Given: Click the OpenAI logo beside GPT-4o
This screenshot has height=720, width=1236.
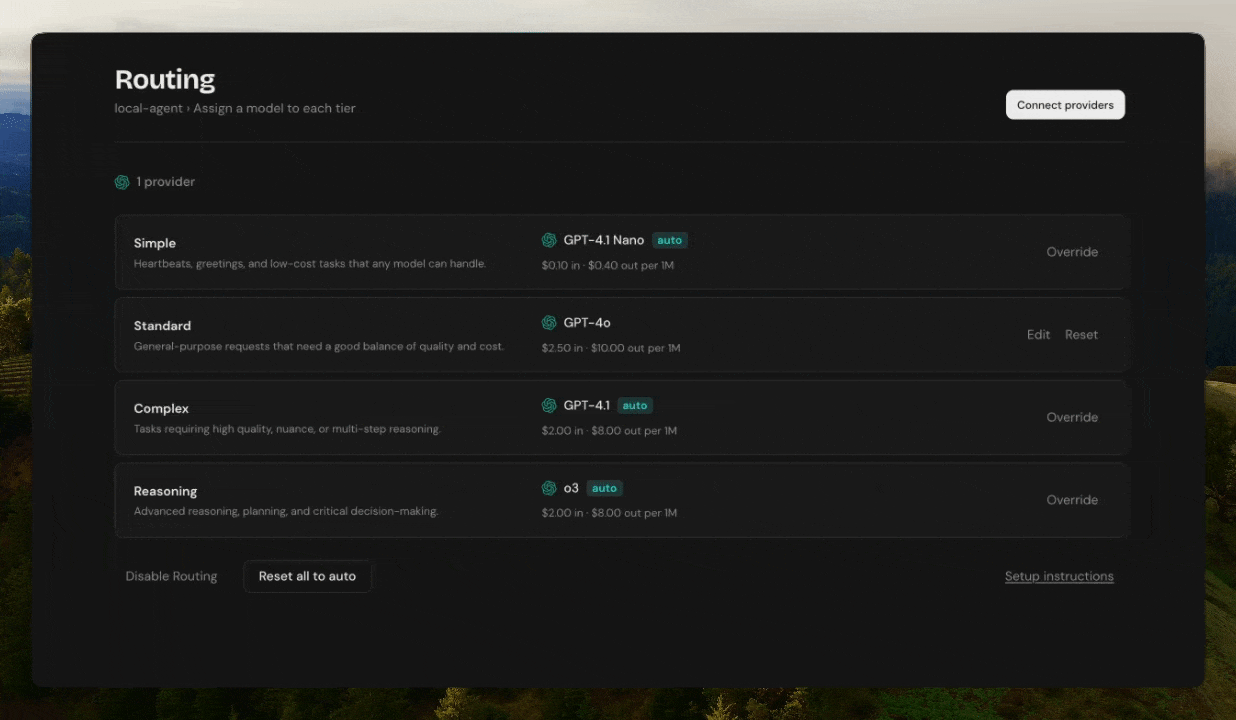Looking at the screenshot, I should [x=549, y=322].
